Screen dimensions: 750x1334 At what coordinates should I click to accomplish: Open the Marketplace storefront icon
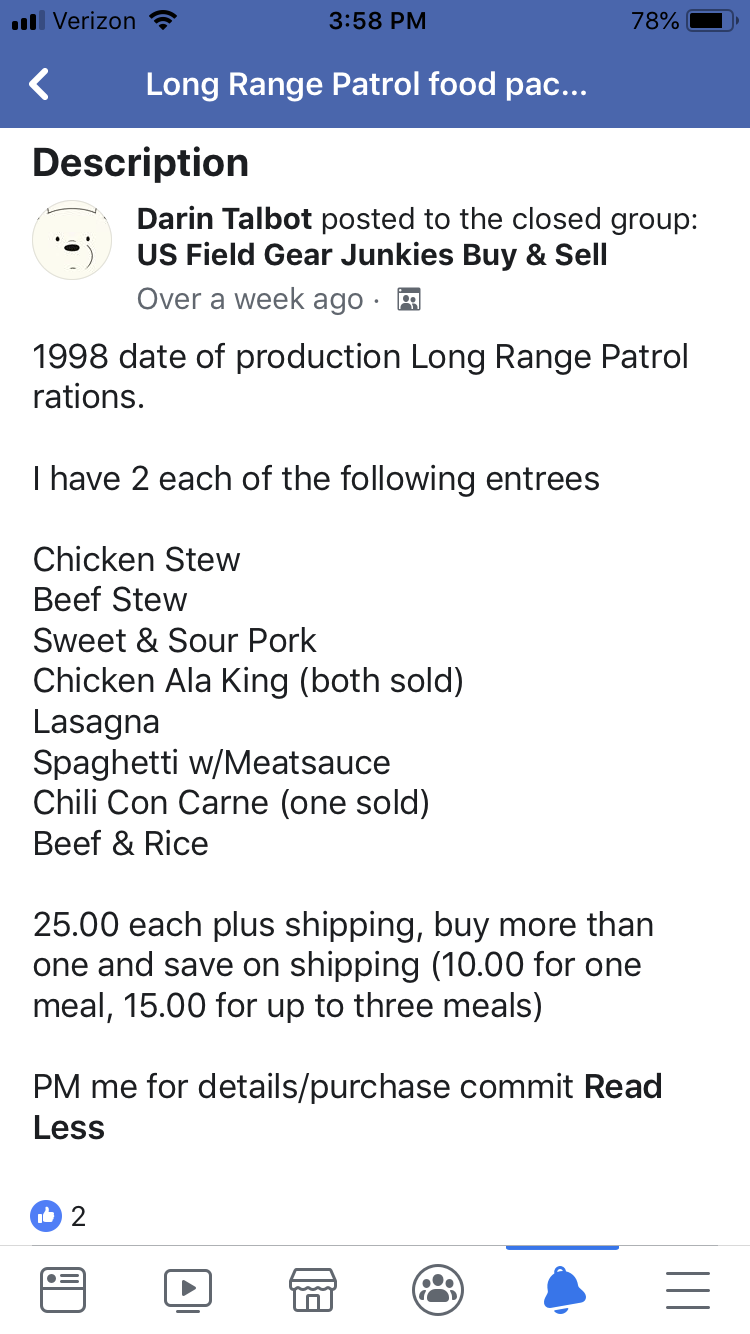tap(312, 1289)
